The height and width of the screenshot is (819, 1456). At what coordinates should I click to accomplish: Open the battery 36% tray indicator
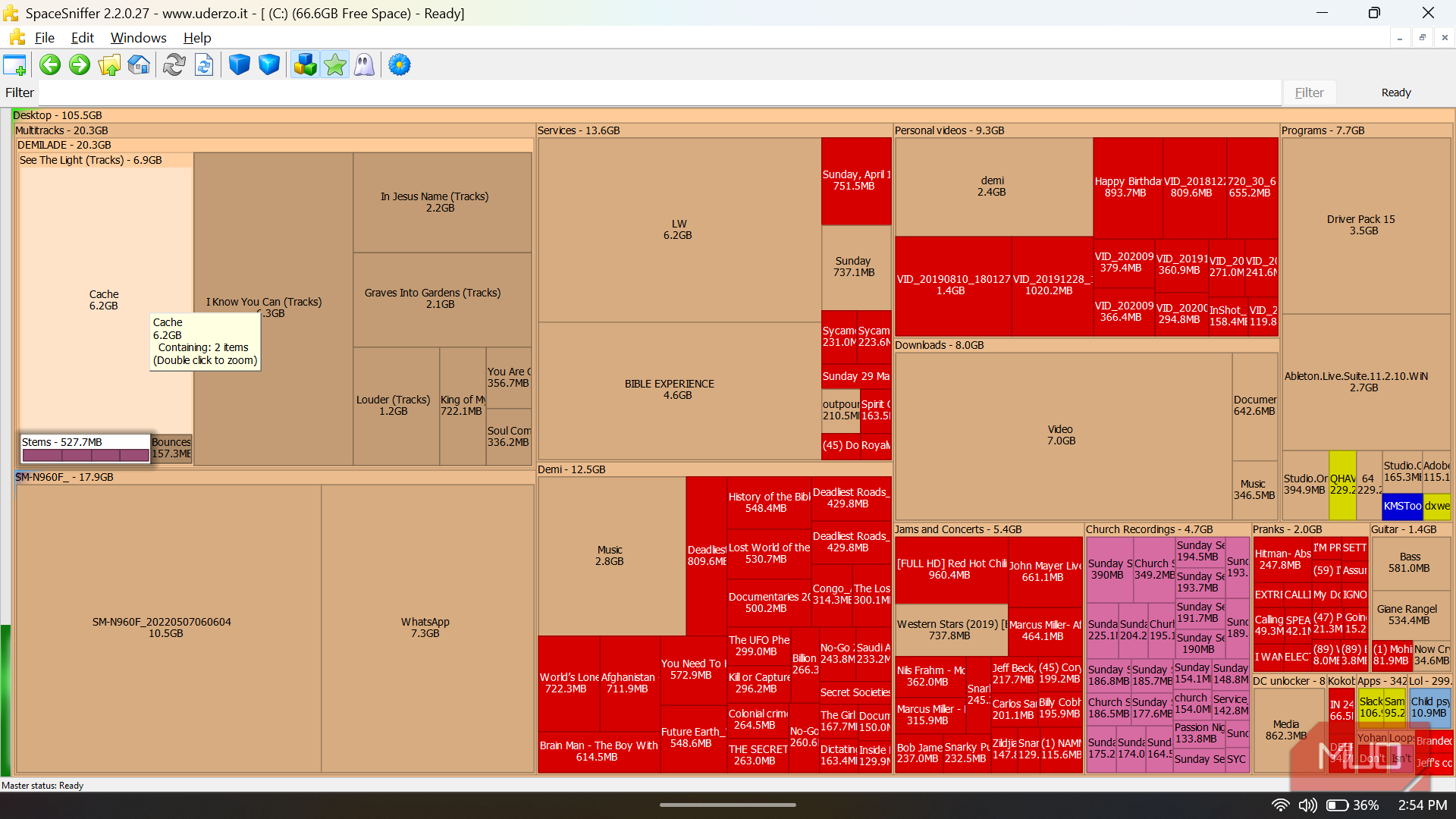tap(1353, 805)
